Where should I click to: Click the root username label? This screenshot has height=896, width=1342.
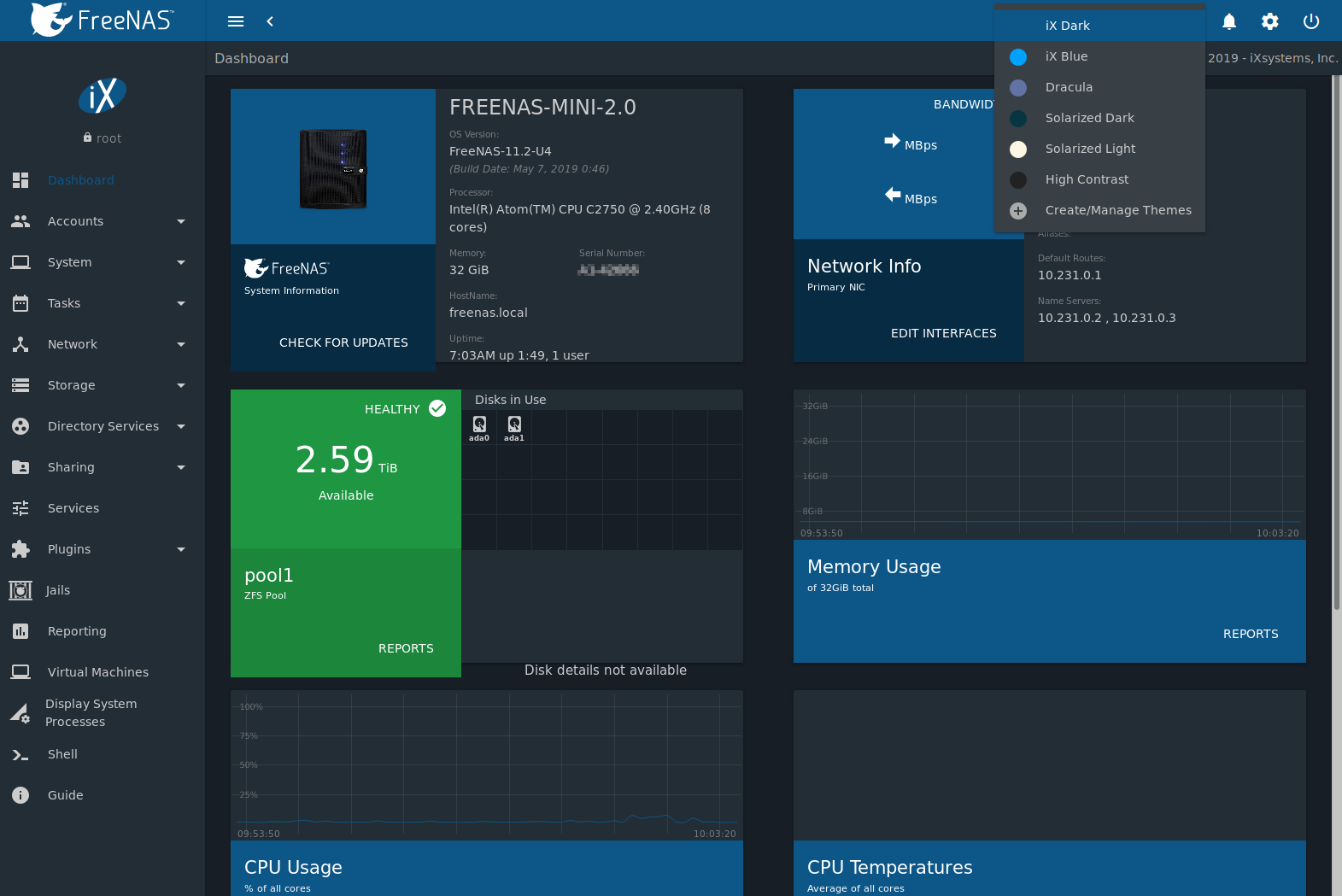(x=108, y=138)
